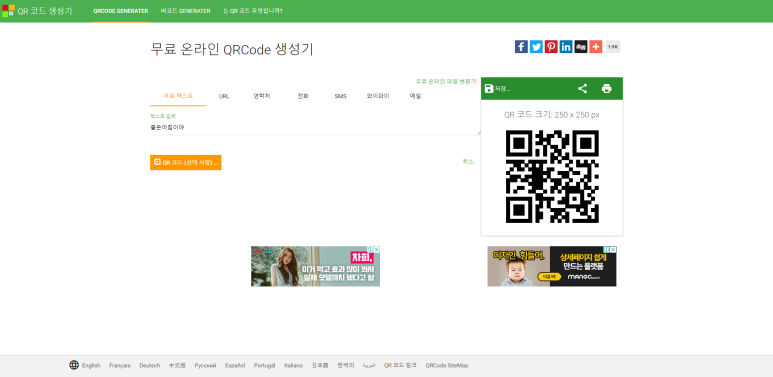Switch to the 와이파이 tab

(378, 96)
